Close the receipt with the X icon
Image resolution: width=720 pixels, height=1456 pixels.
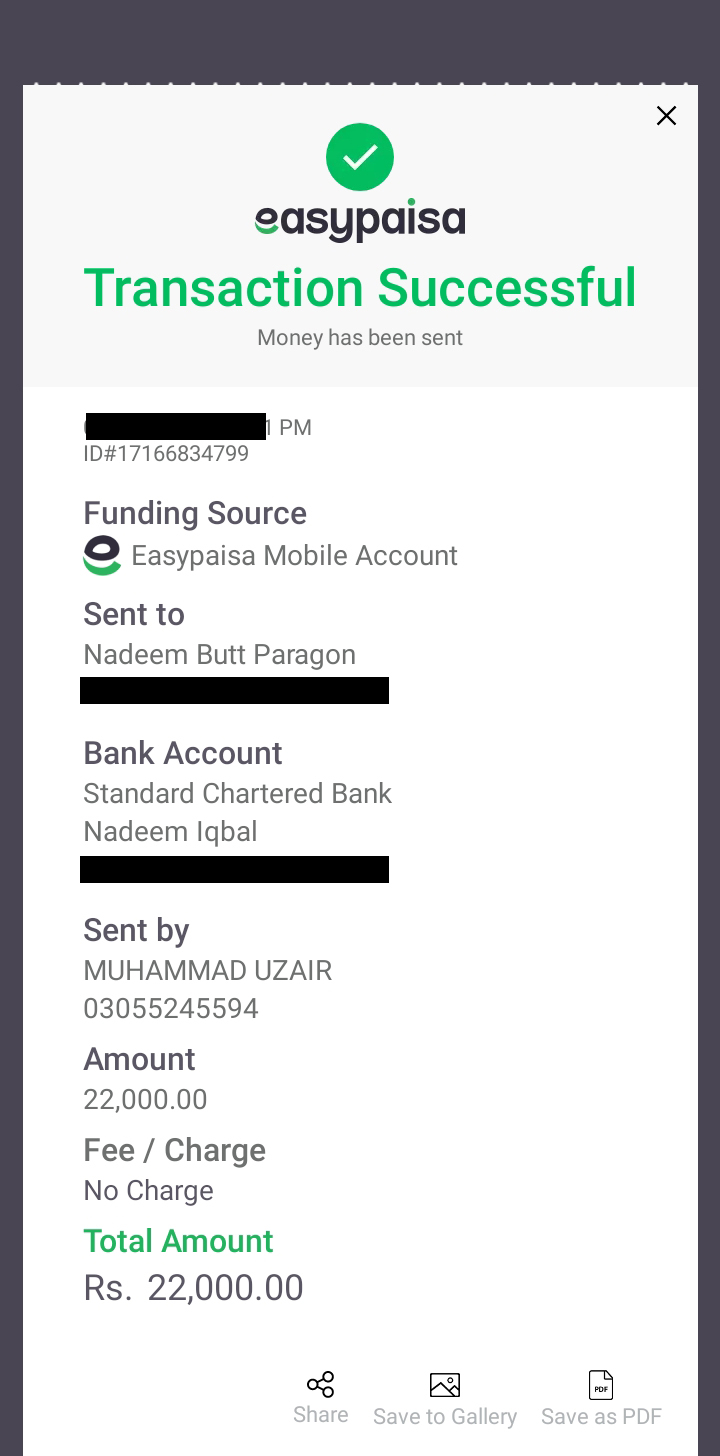pos(666,116)
